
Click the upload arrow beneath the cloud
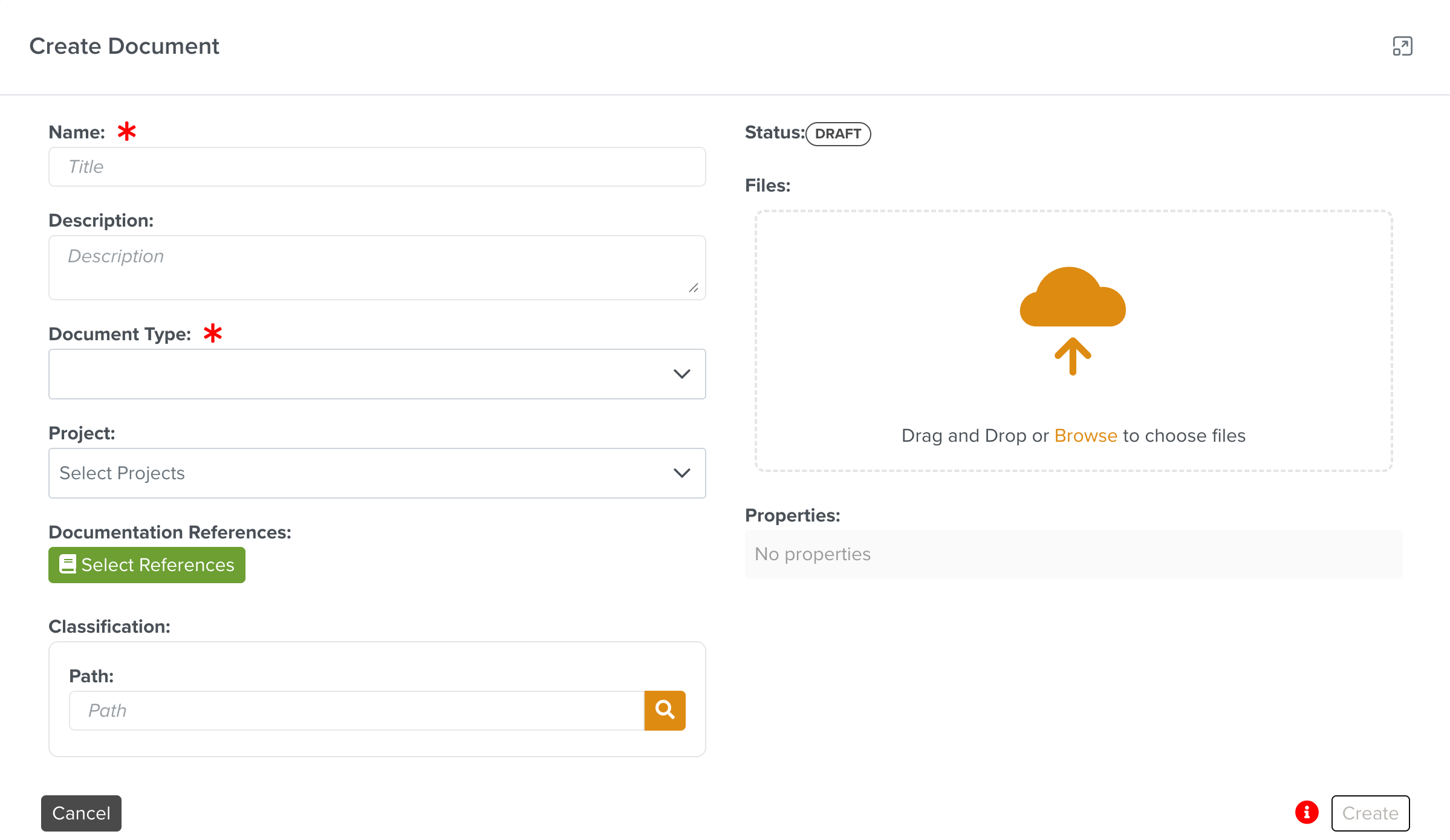tap(1072, 356)
